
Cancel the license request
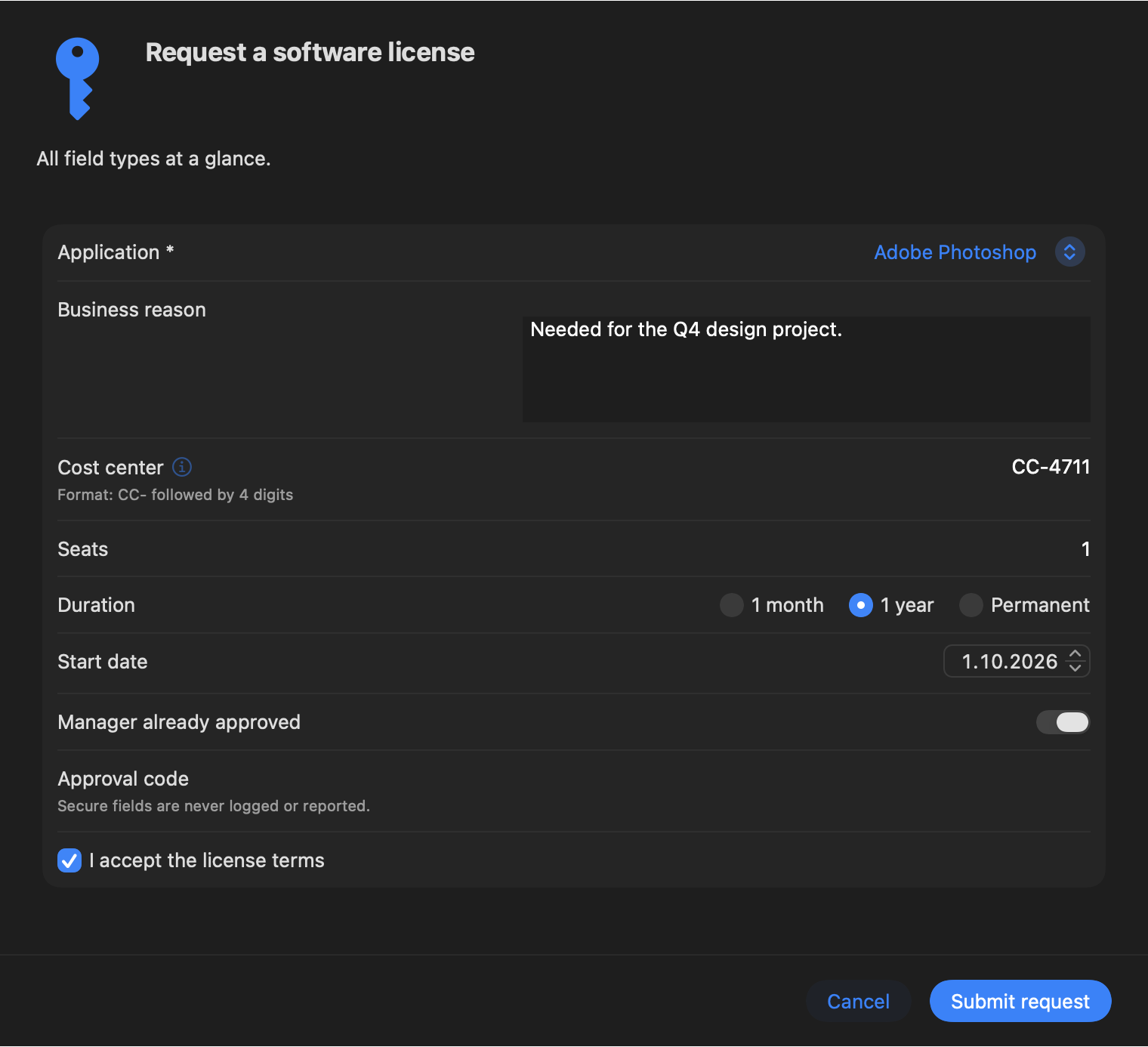click(859, 1001)
